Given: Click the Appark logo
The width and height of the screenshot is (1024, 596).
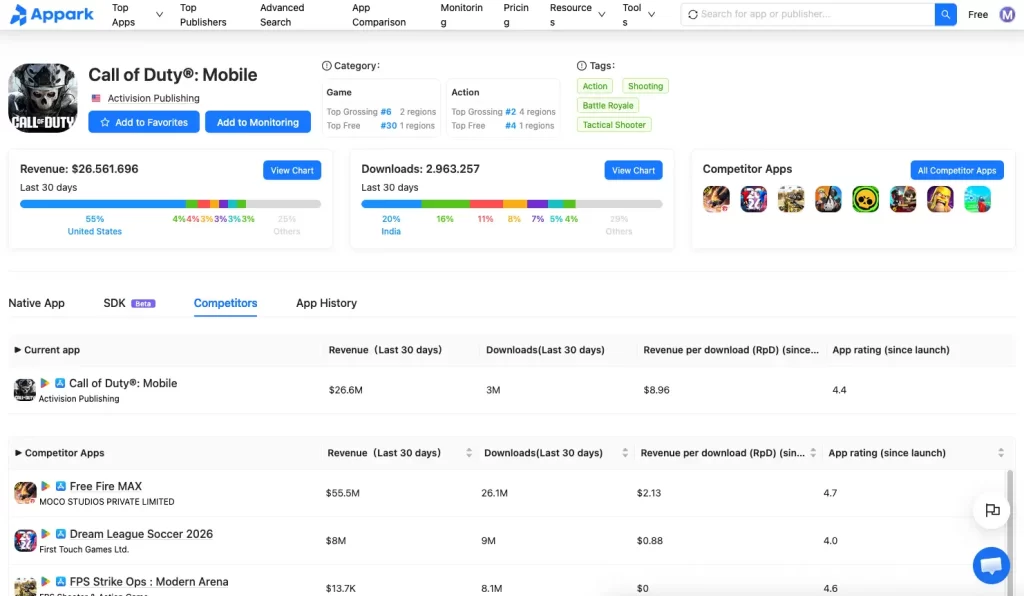Looking at the screenshot, I should point(52,14).
